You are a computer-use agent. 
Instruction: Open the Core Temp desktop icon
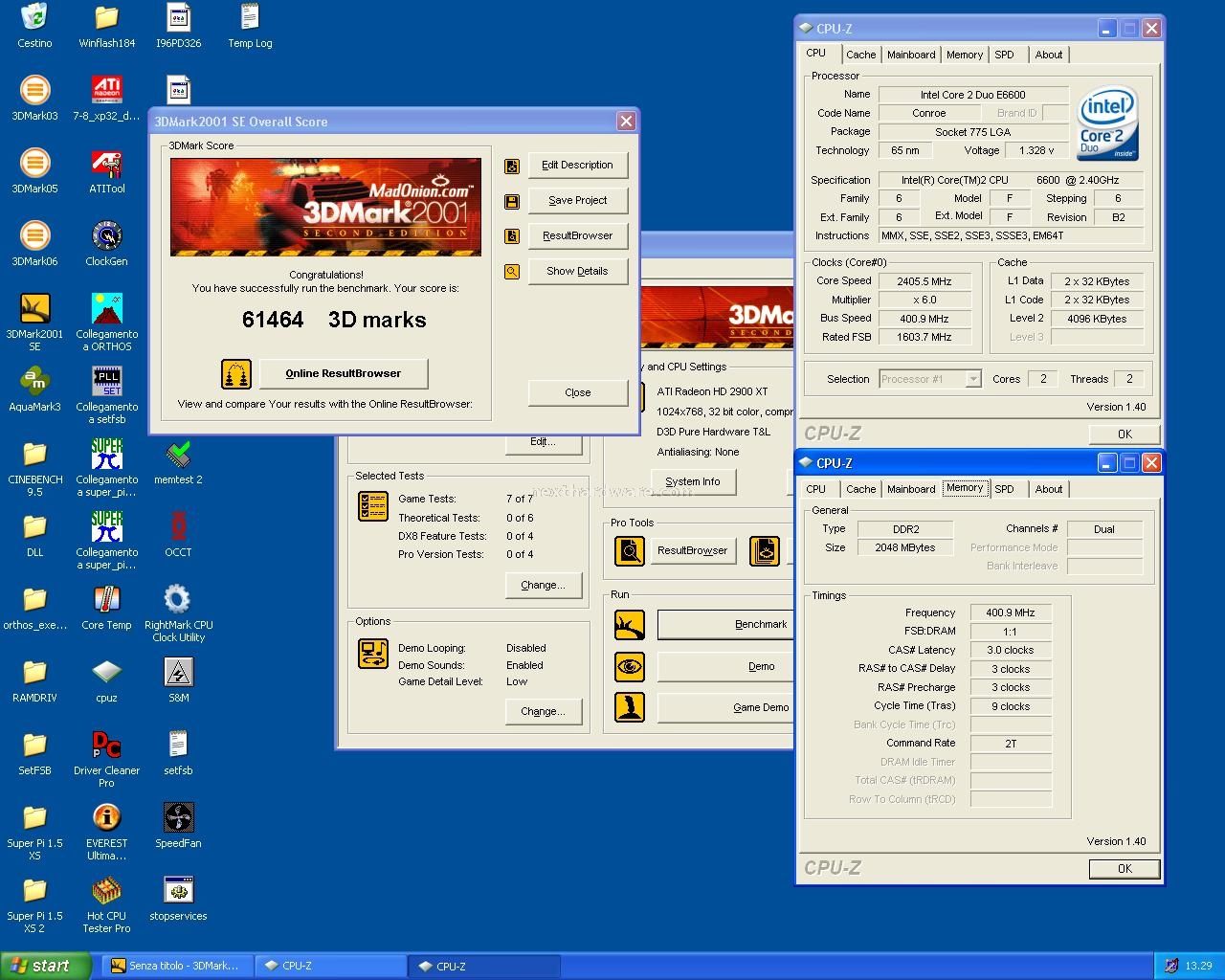tap(106, 599)
